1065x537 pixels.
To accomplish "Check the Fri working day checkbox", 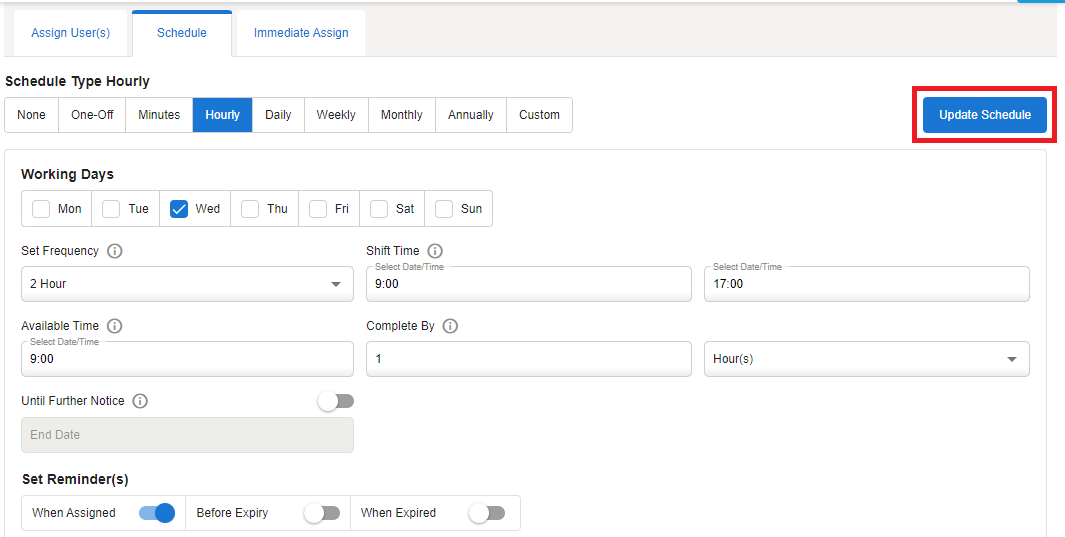I will [318, 209].
